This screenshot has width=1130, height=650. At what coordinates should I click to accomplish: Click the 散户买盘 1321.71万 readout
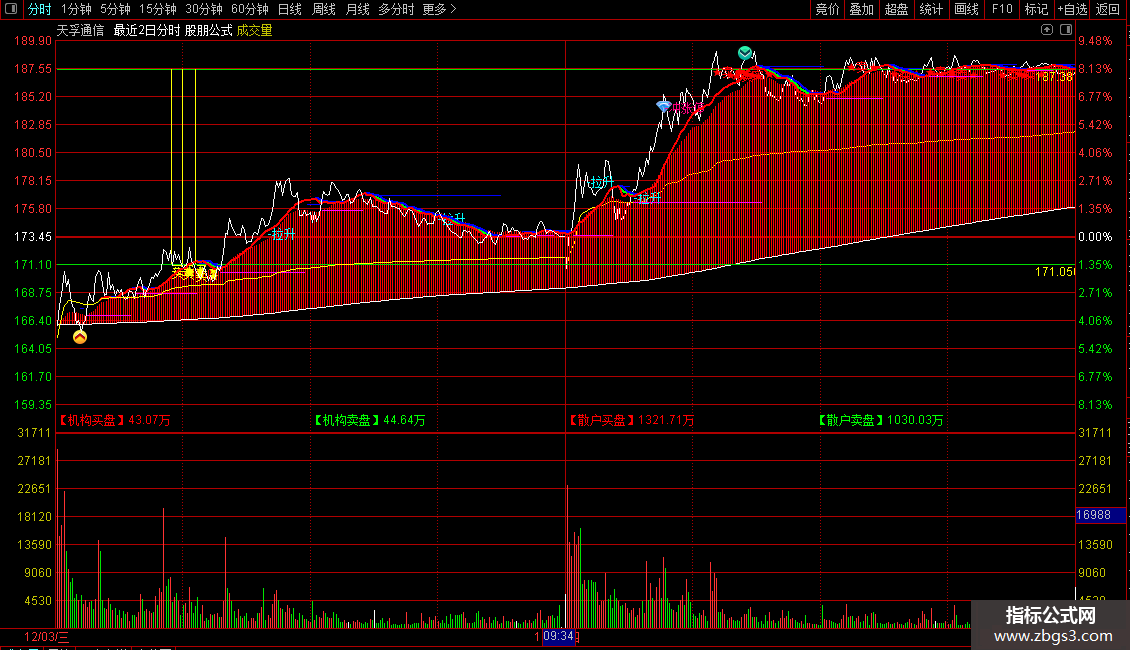click(631, 420)
